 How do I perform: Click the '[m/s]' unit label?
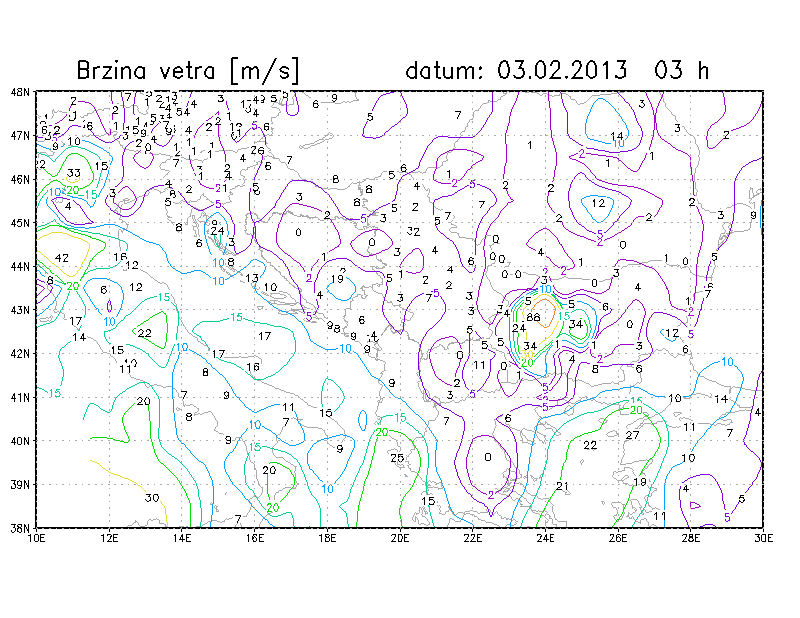pyautogui.click(x=264, y=71)
